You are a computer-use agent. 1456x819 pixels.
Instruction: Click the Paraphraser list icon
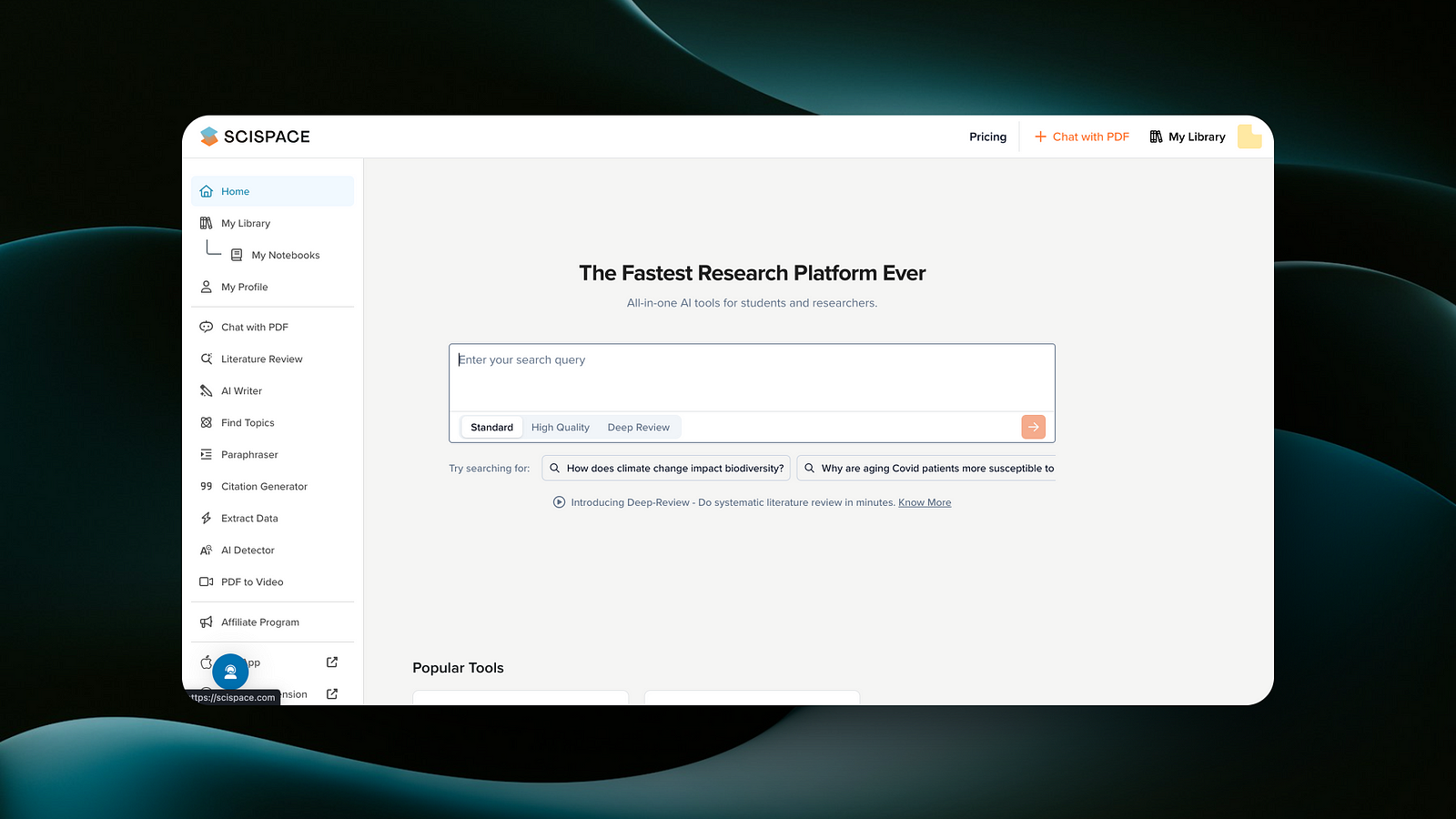click(207, 454)
